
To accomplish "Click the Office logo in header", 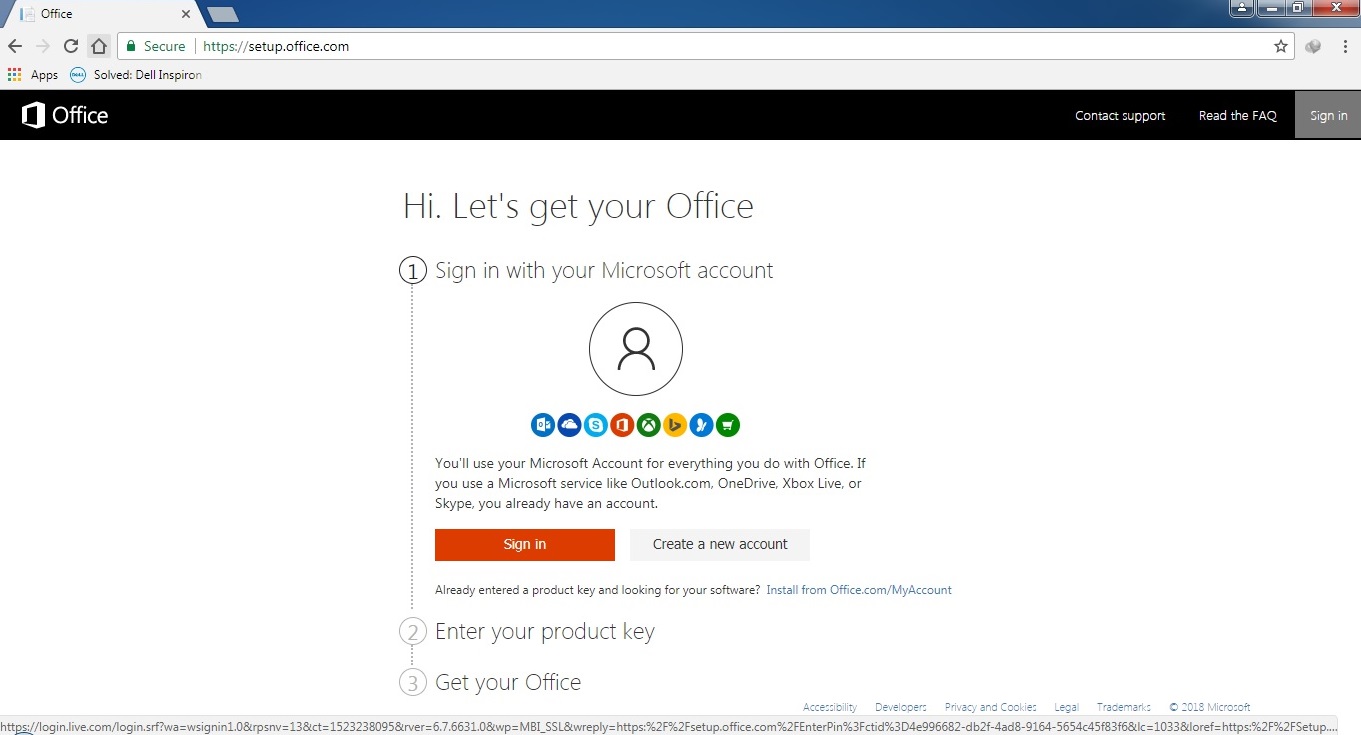I will point(65,115).
